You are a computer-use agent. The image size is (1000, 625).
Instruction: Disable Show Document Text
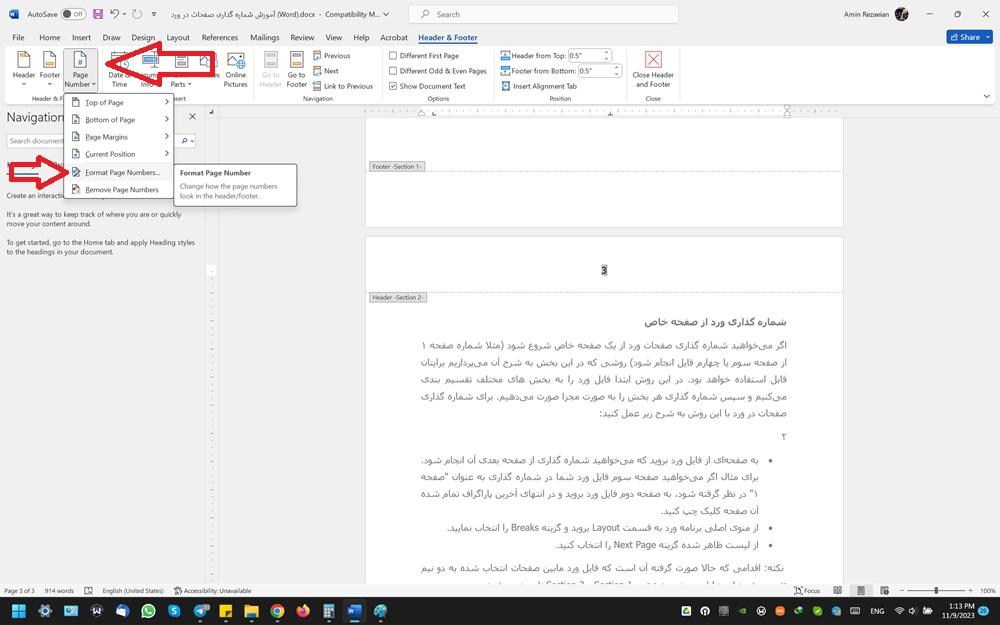394,86
